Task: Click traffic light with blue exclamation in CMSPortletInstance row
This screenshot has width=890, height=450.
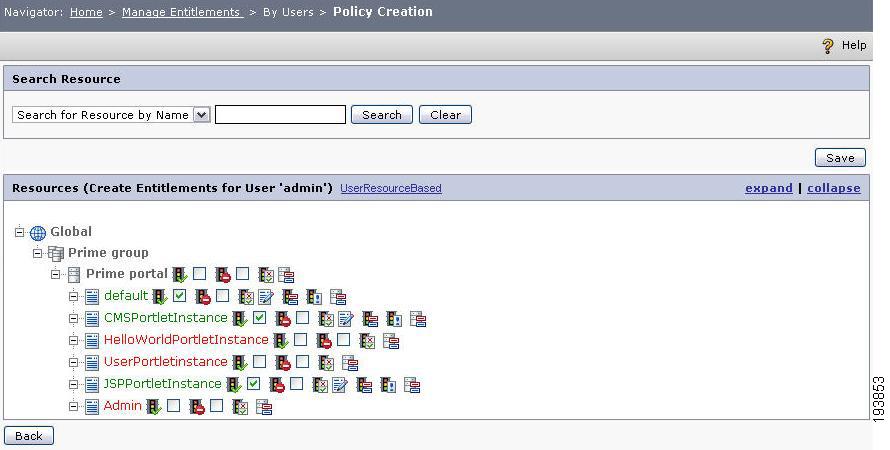Action: pos(394,319)
